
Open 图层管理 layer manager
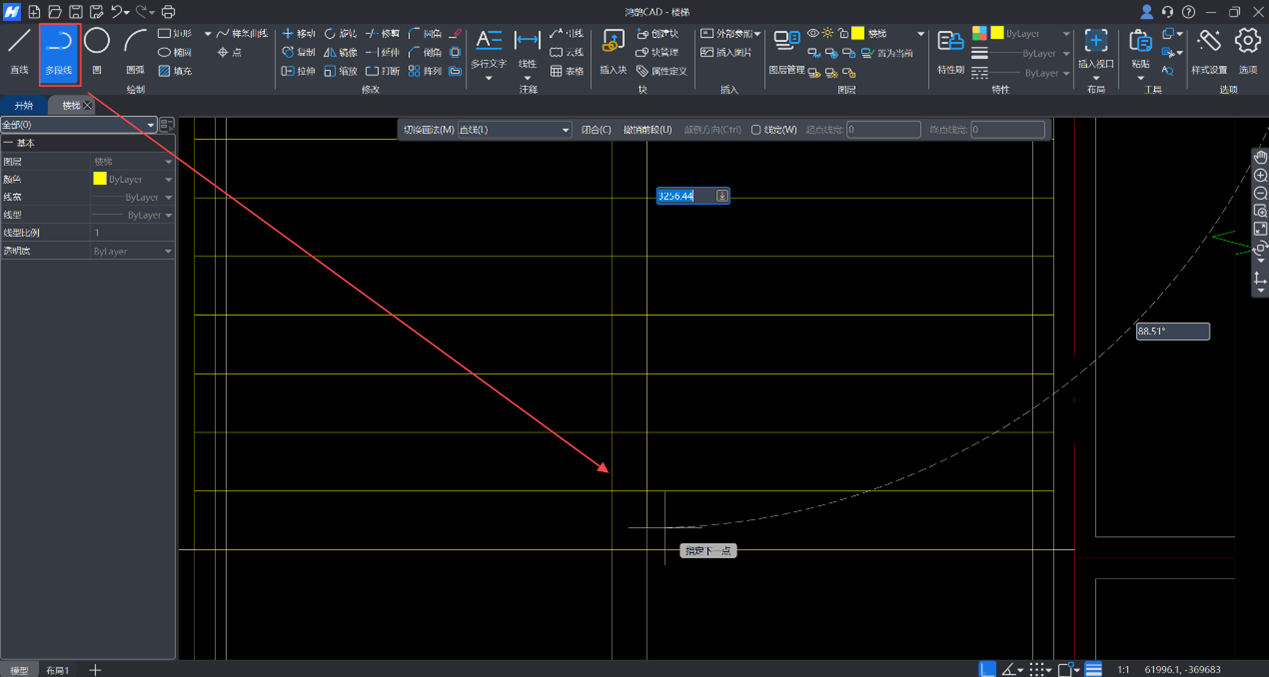pyautogui.click(x=786, y=42)
